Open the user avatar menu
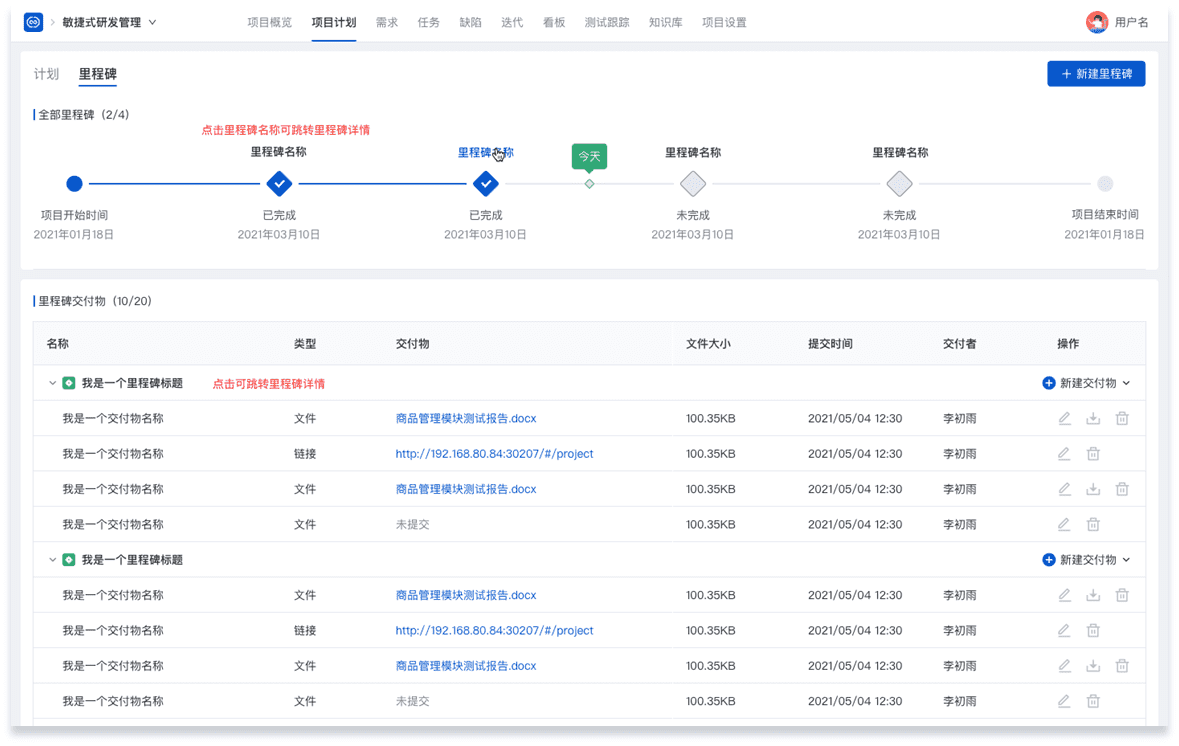Image resolution: width=1179 pixels, height=746 pixels. [1097, 23]
